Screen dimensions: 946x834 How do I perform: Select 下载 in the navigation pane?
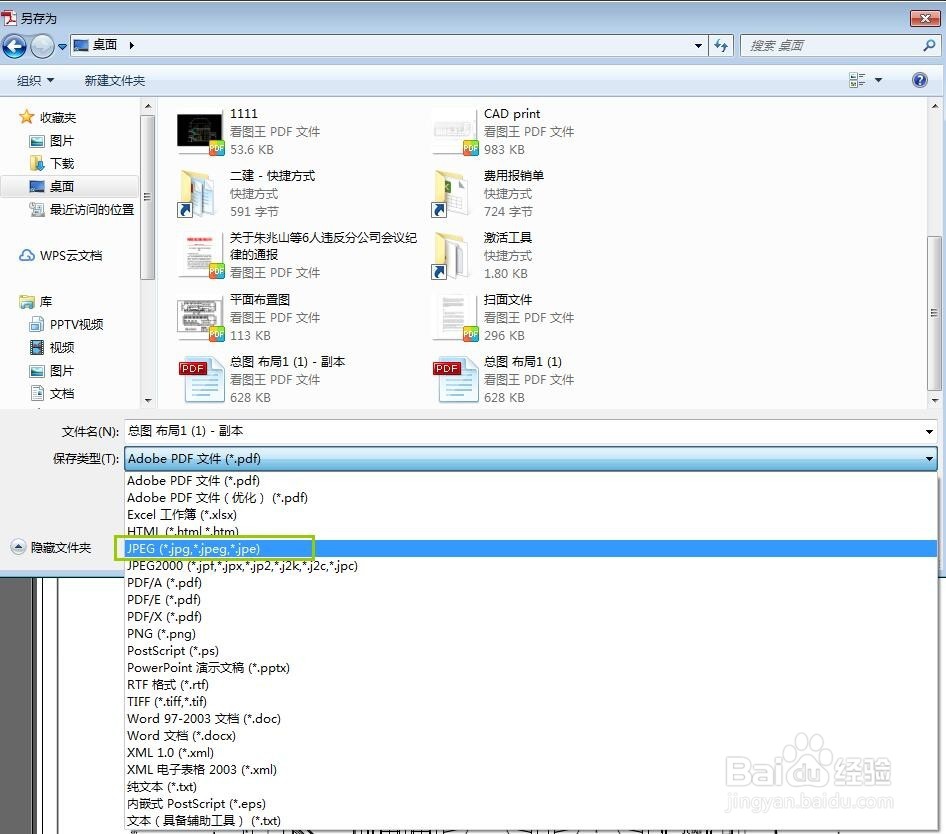52,164
